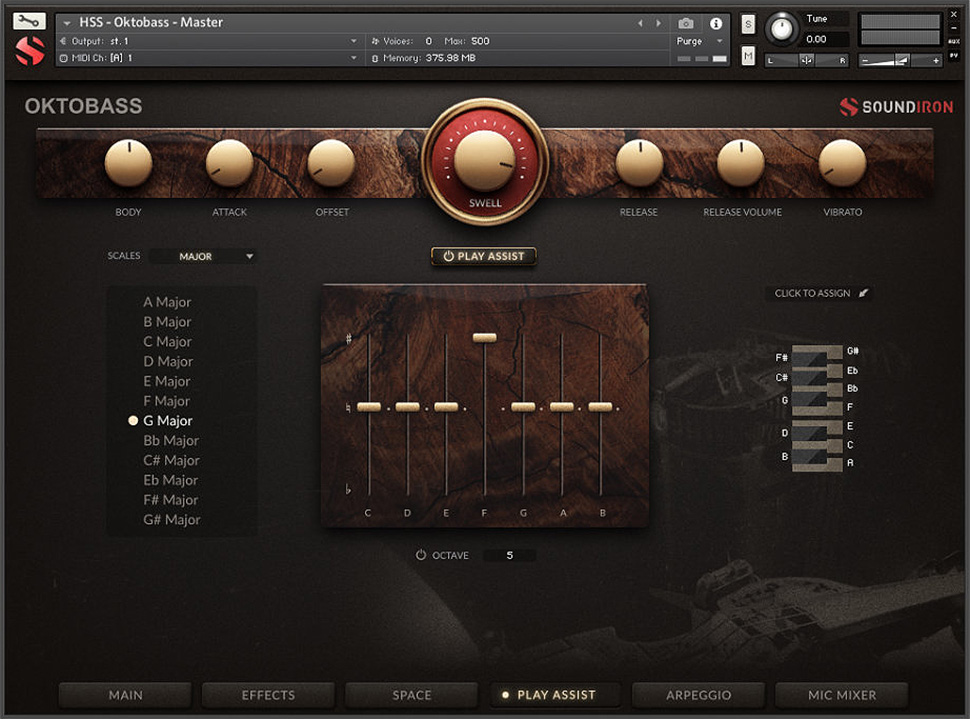This screenshot has height=719, width=970.
Task: Open the Output st. 1 dropdown
Action: click(x=208, y=41)
